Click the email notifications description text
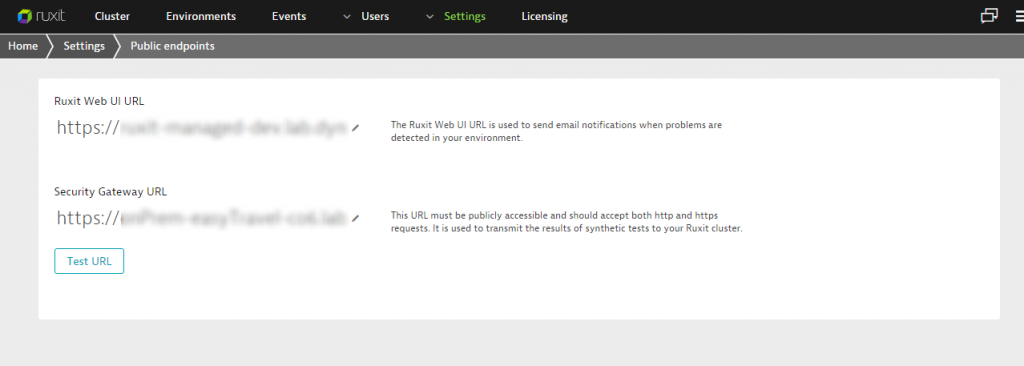 [x=556, y=131]
